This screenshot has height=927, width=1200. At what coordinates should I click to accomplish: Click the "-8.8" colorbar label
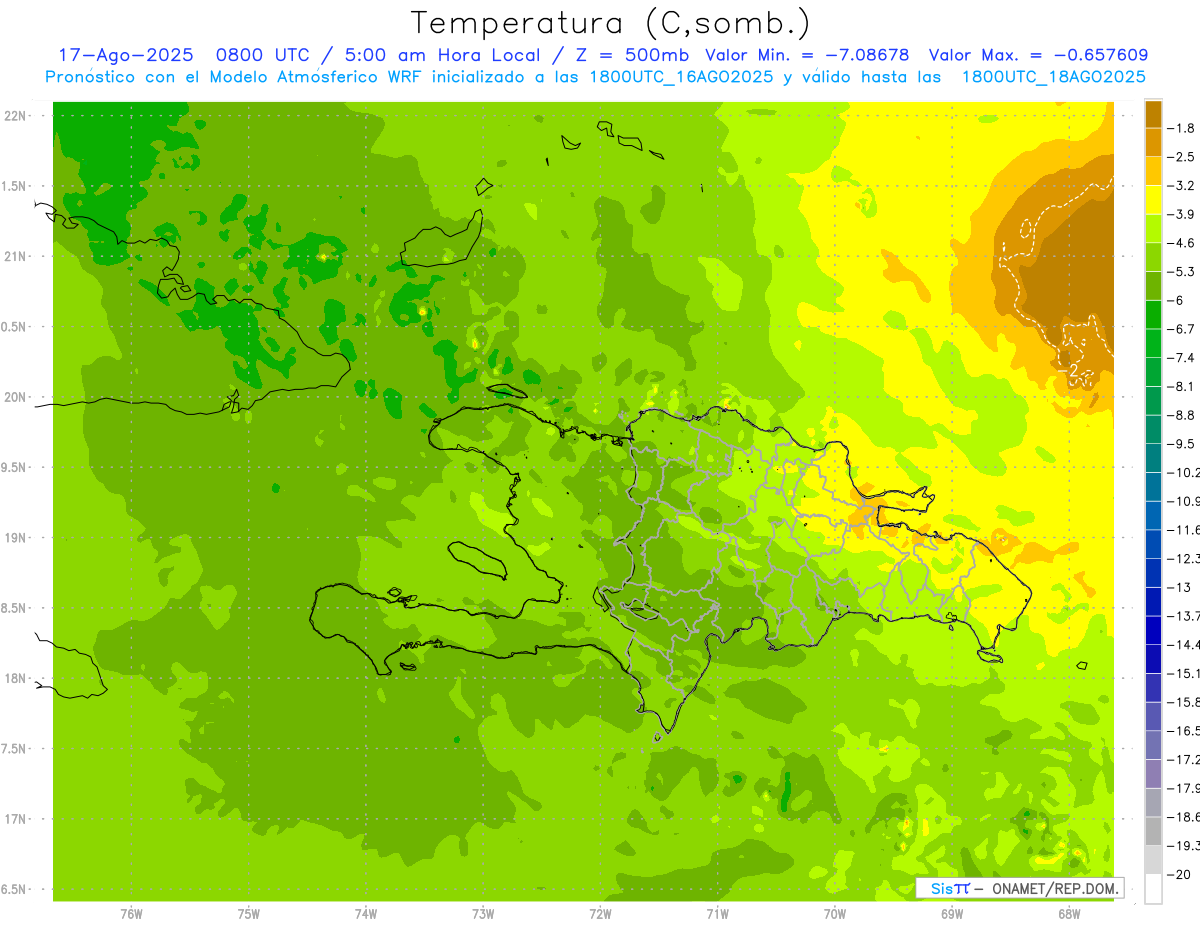click(1183, 415)
